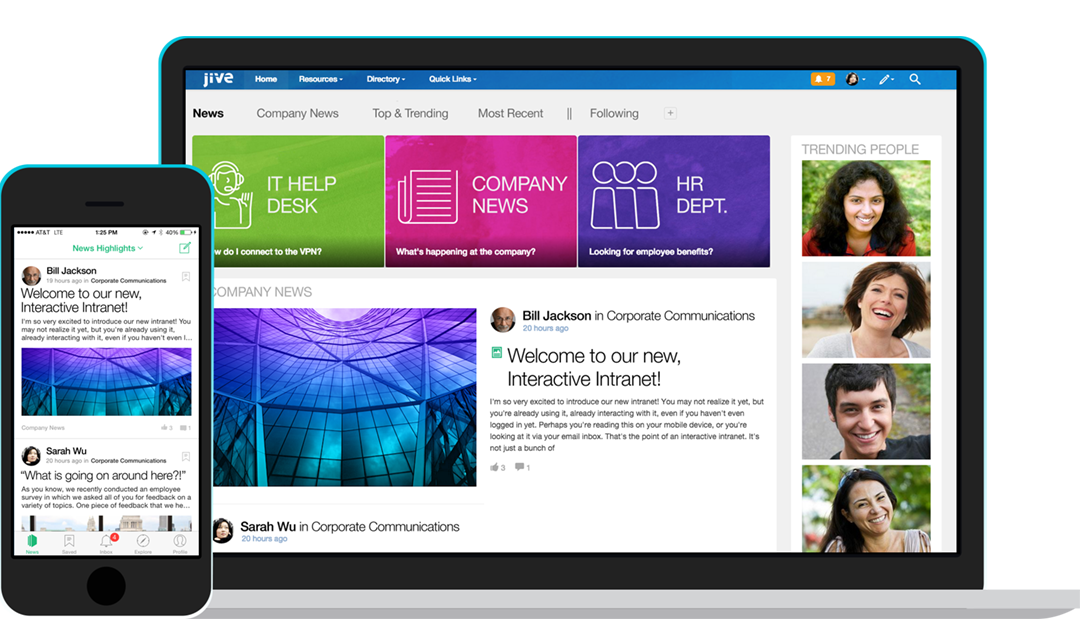Tap the Saved icon in the phone bottom bar
This screenshot has width=1080, height=619.
tap(69, 541)
